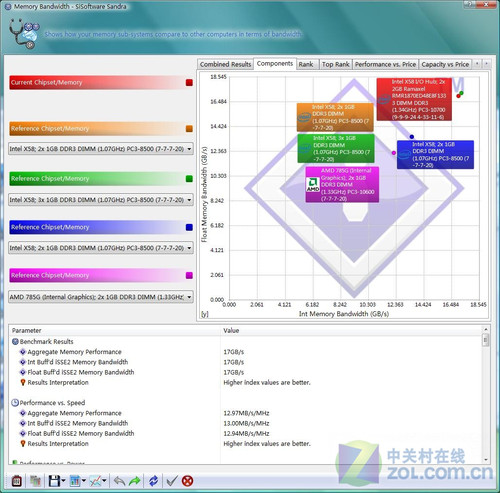Switch to the Combined Results tab
This screenshot has height=493, width=500.
[225, 64]
